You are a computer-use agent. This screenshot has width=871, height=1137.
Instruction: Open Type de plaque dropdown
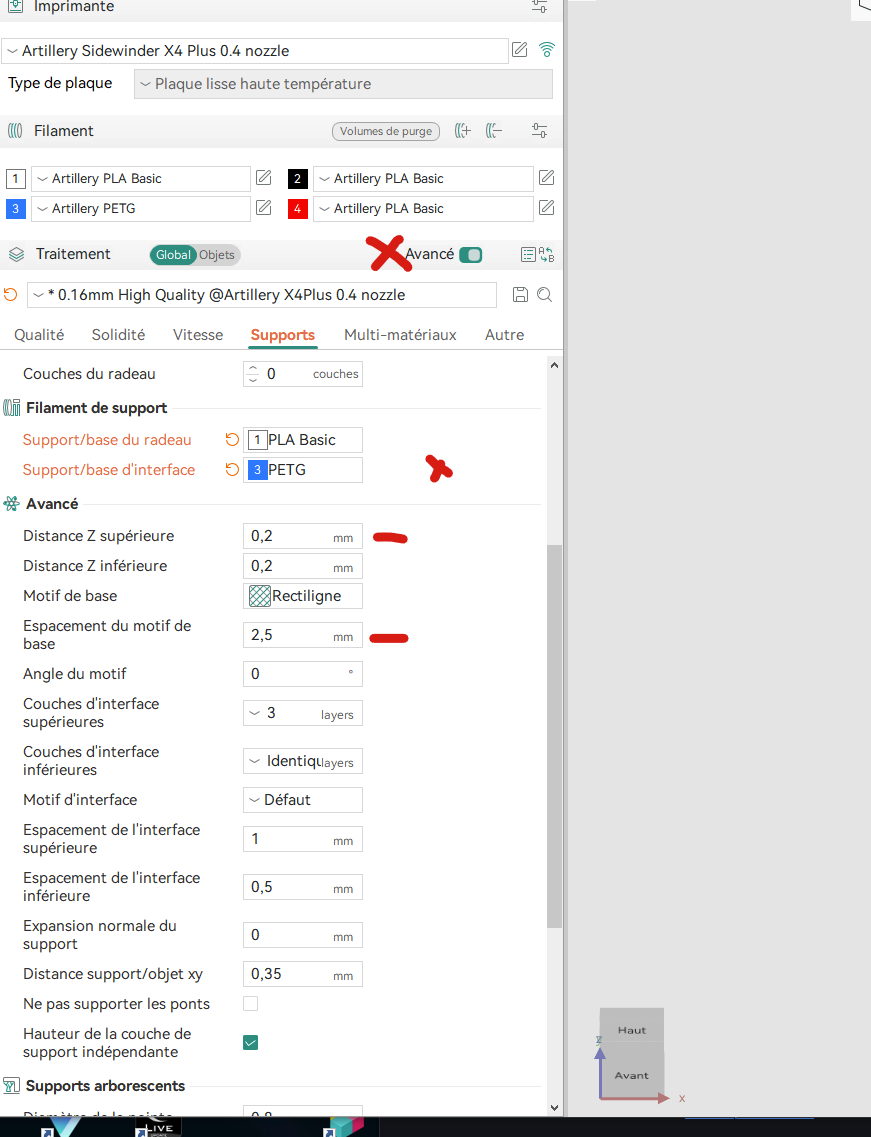[343, 84]
